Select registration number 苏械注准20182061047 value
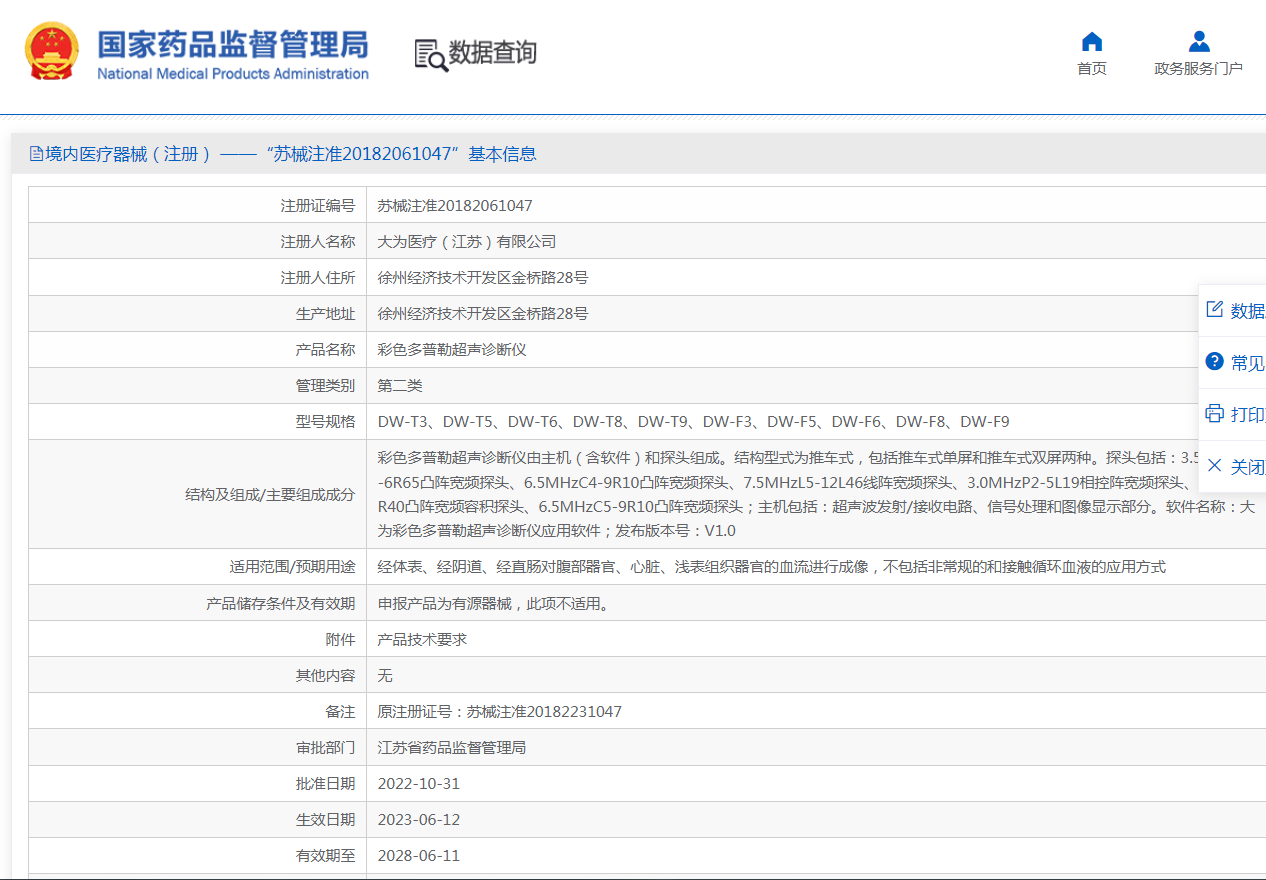 pyautogui.click(x=455, y=206)
